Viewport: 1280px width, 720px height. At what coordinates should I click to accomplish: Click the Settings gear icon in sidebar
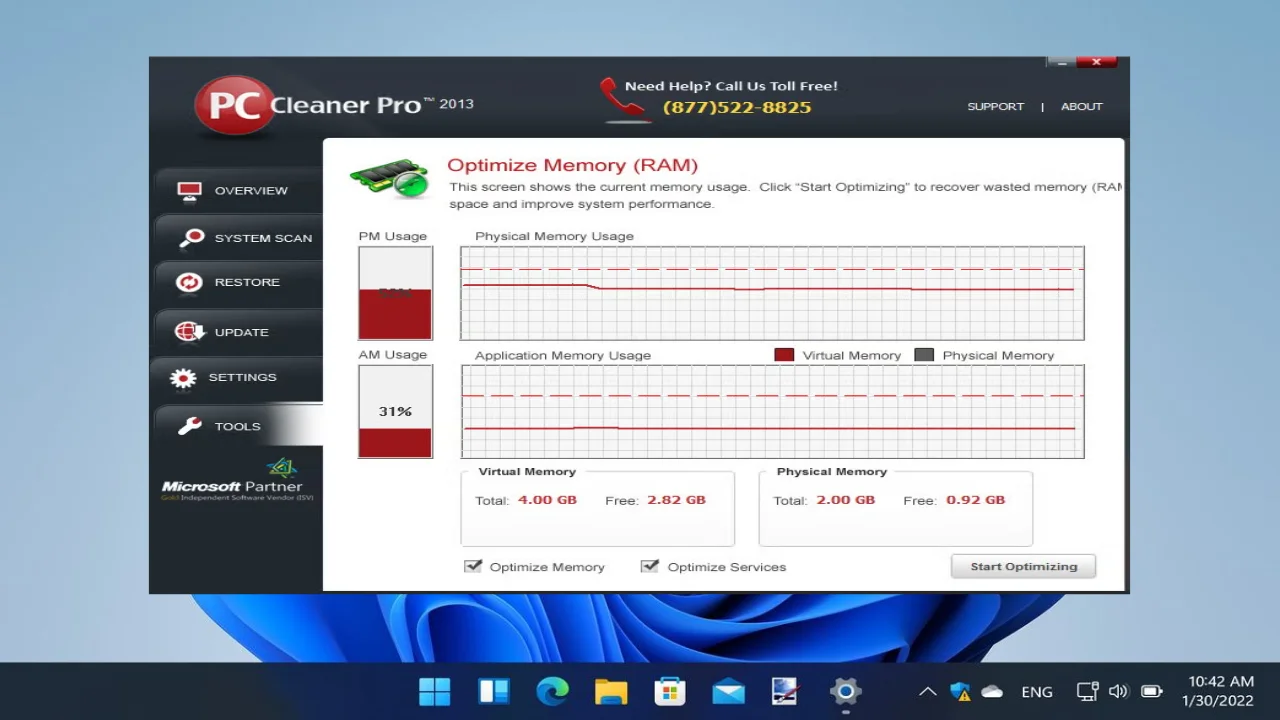click(x=183, y=378)
